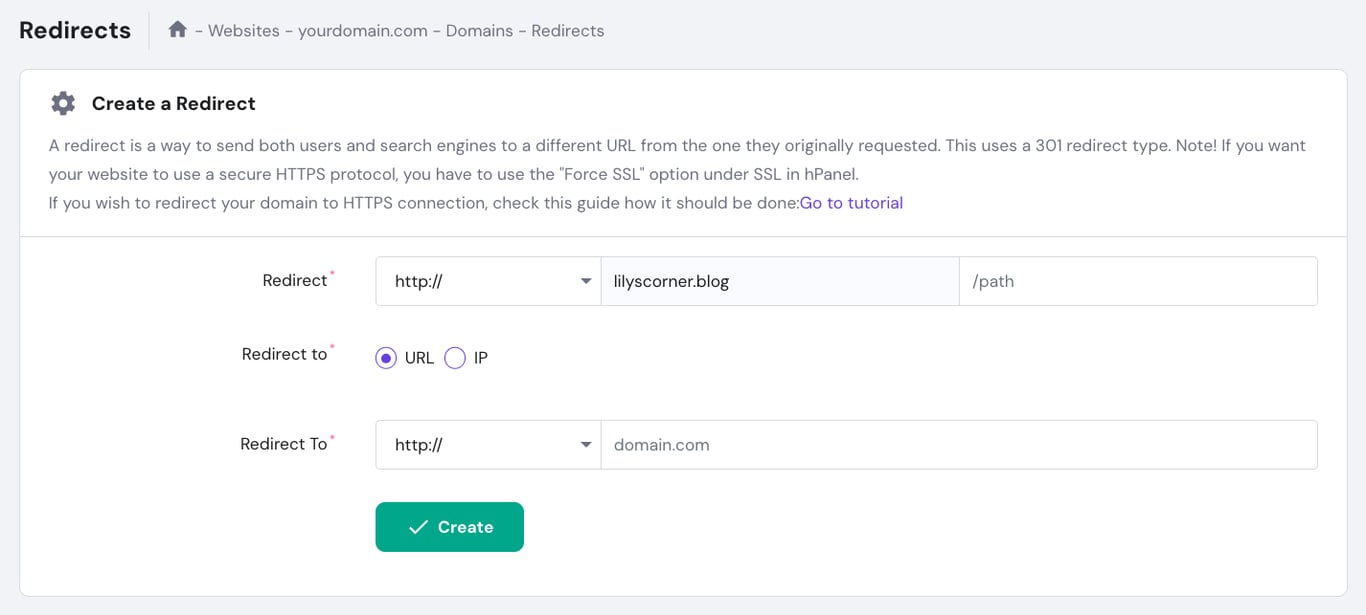Click the gear icon beside Create a Redirect
The height and width of the screenshot is (615, 1366).
click(62, 102)
